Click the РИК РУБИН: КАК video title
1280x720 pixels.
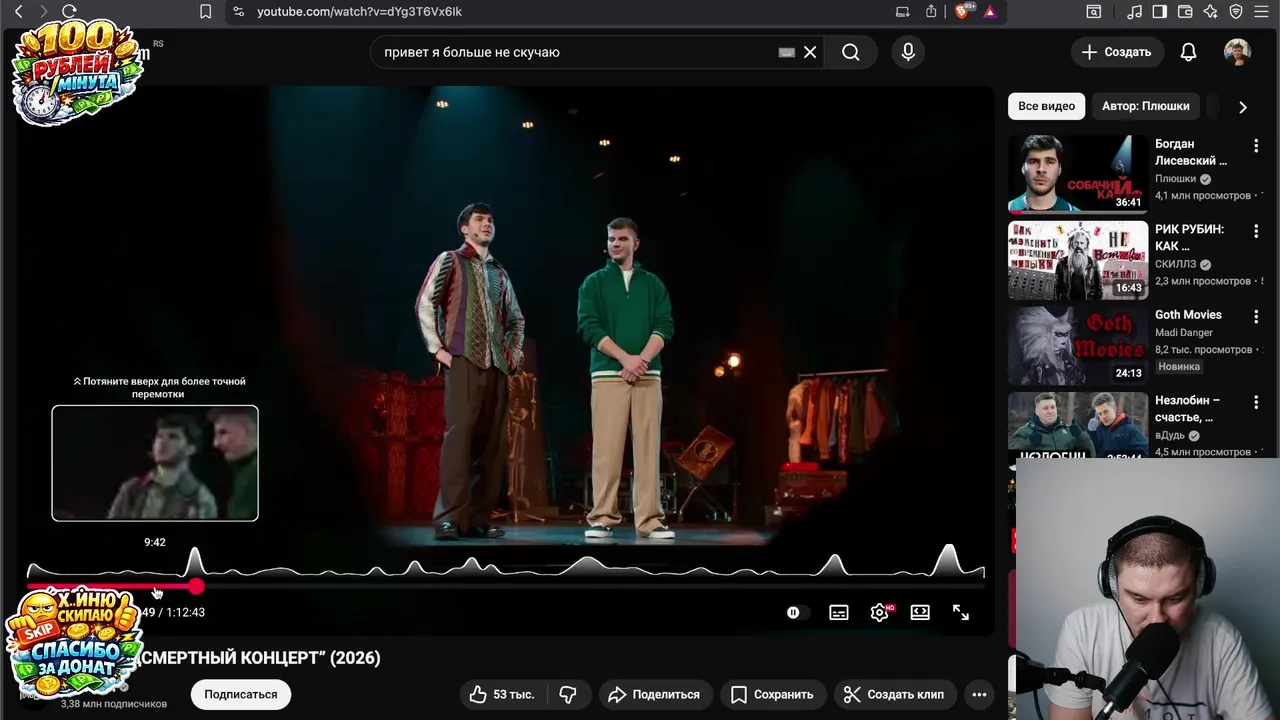(x=1189, y=237)
